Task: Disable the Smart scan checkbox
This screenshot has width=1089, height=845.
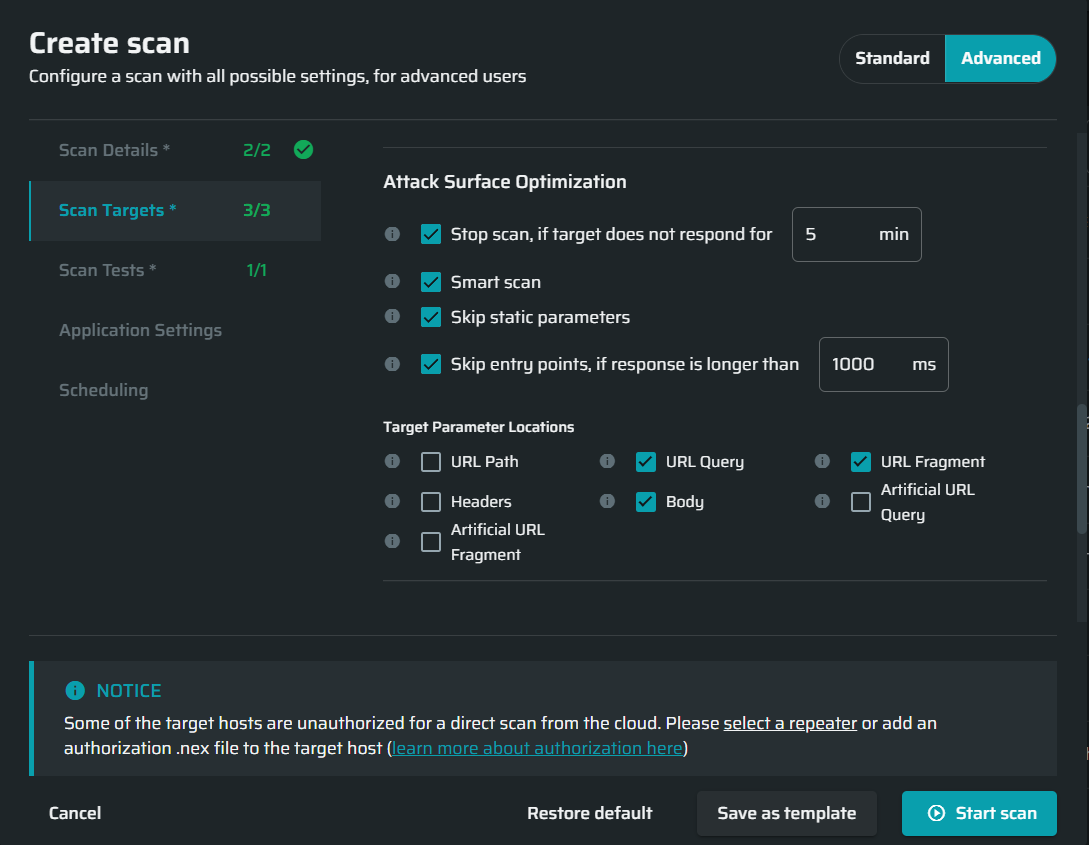Action: [x=431, y=282]
